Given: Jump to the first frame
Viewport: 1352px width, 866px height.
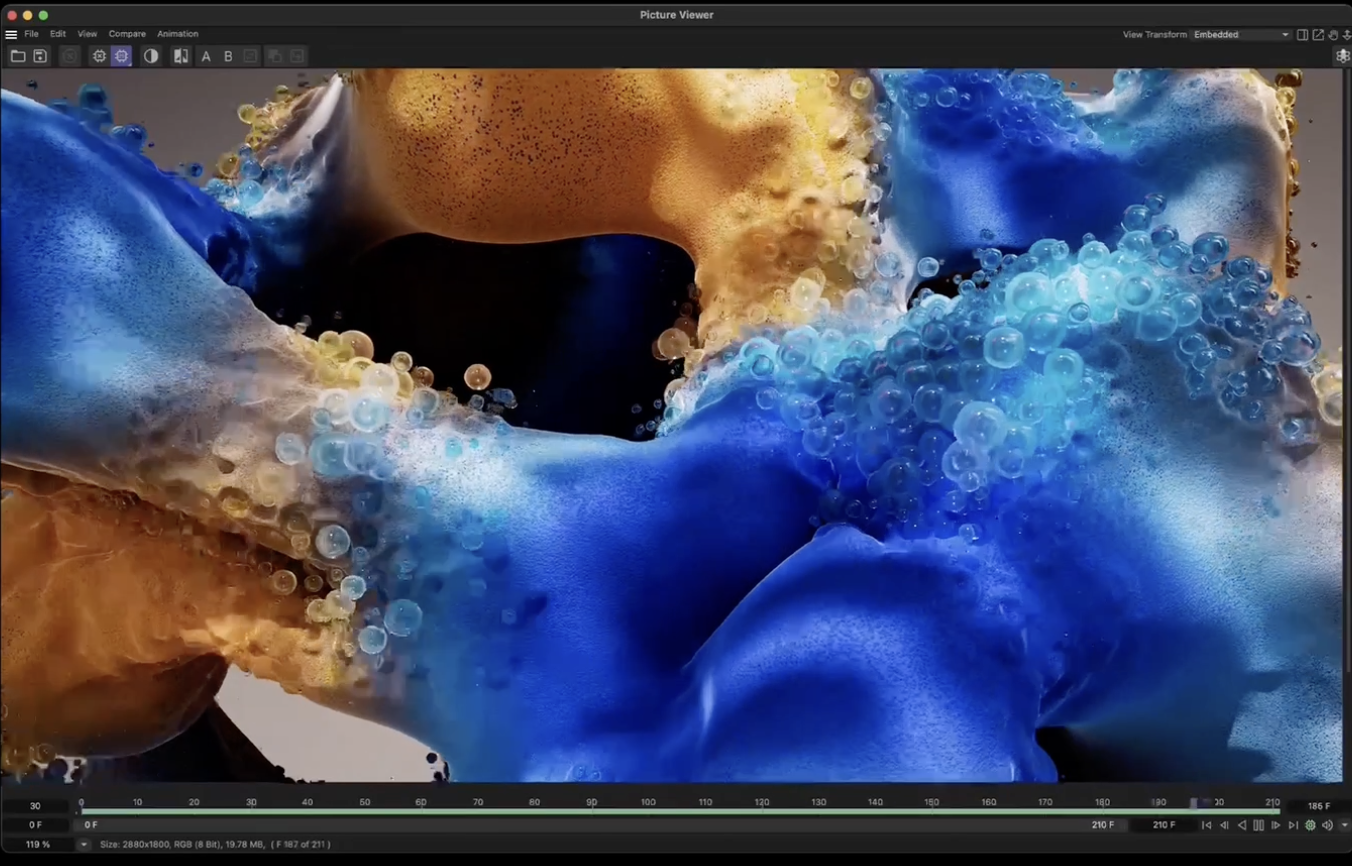Looking at the screenshot, I should tap(1207, 825).
